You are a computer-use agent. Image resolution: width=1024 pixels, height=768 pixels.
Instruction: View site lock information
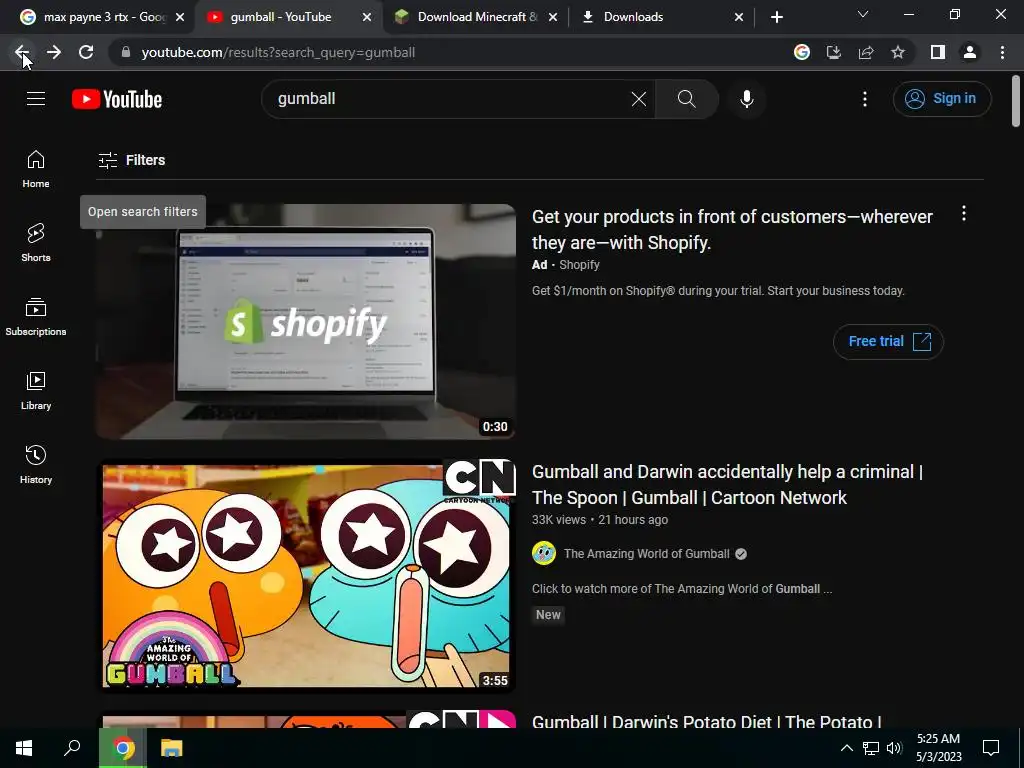125,52
